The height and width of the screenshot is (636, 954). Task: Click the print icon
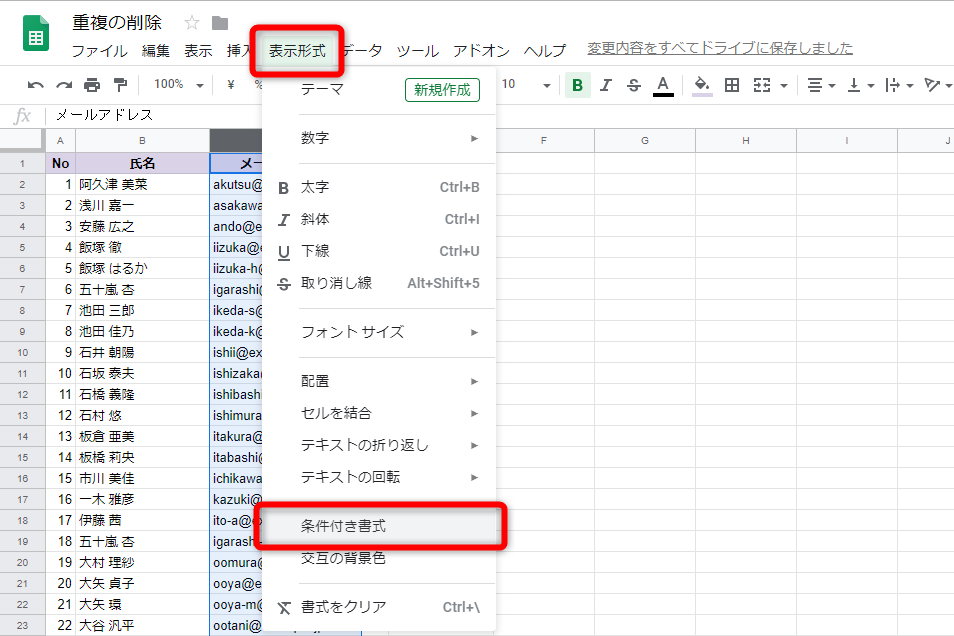90,85
